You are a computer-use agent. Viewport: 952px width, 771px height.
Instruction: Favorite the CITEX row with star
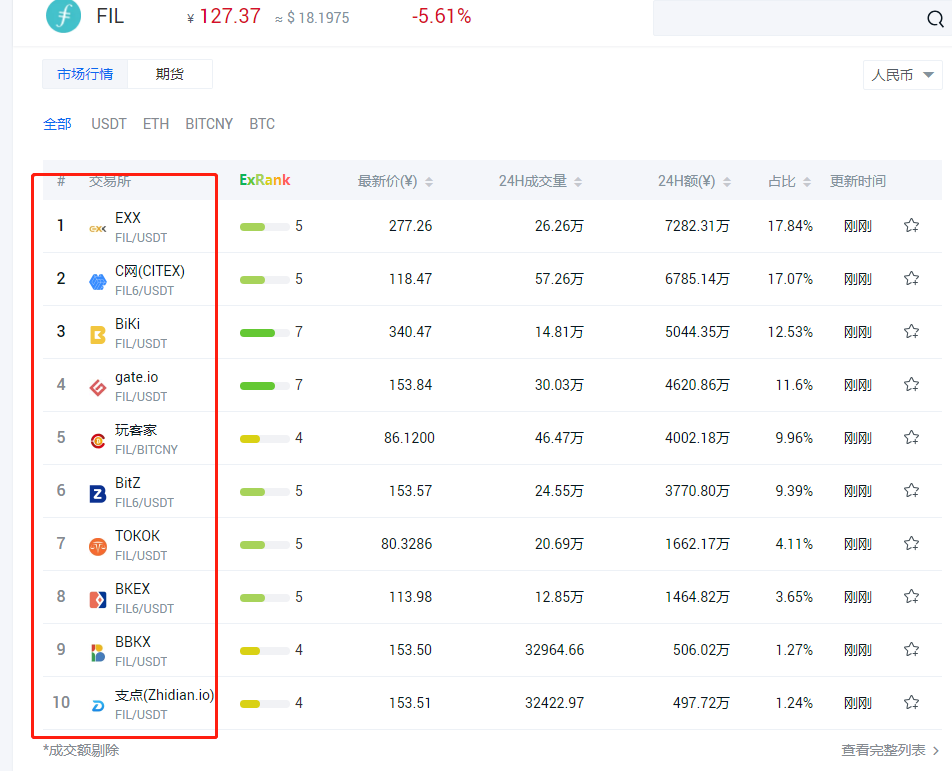(911, 278)
